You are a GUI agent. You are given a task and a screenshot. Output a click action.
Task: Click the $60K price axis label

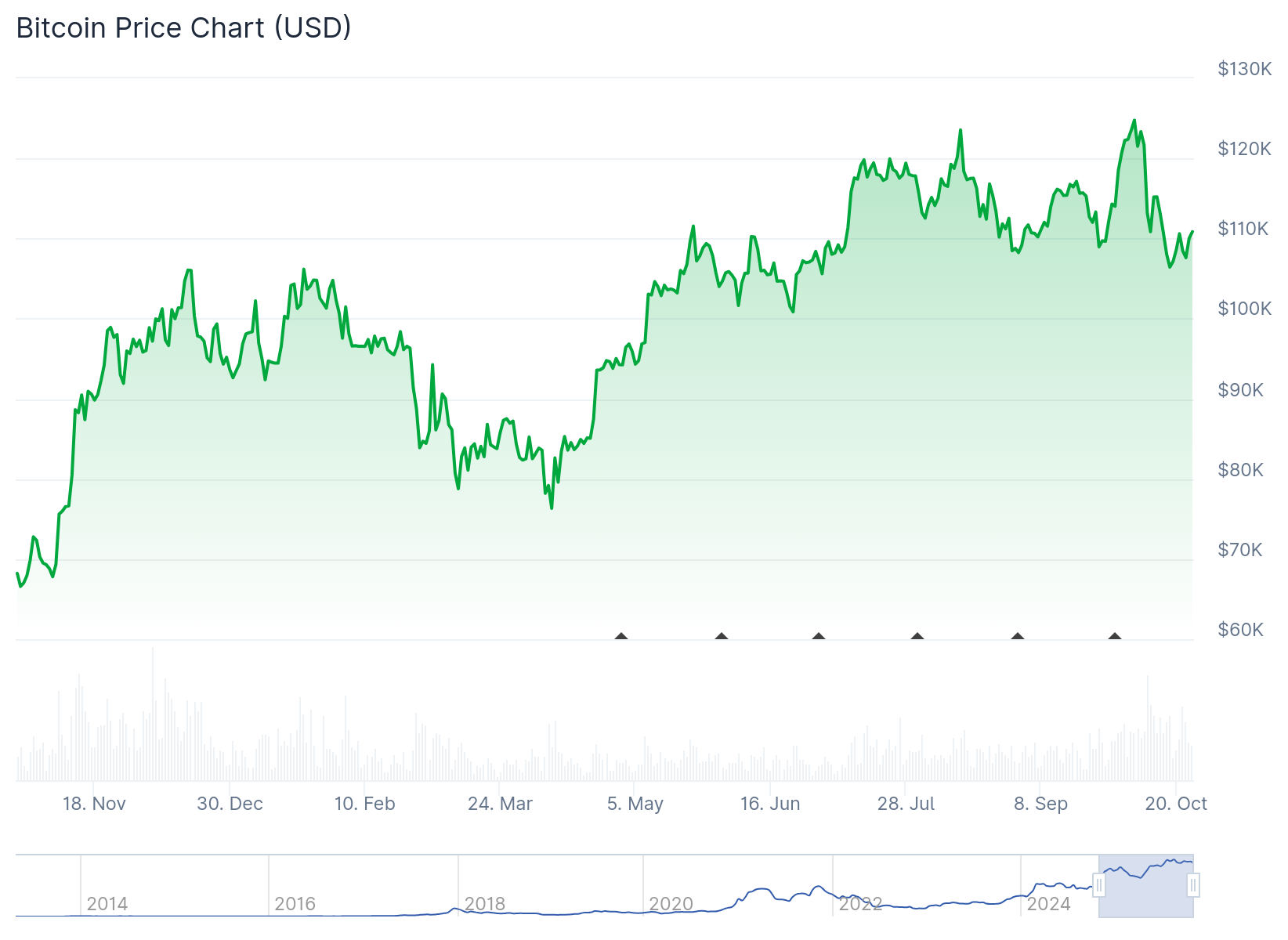(x=1240, y=630)
